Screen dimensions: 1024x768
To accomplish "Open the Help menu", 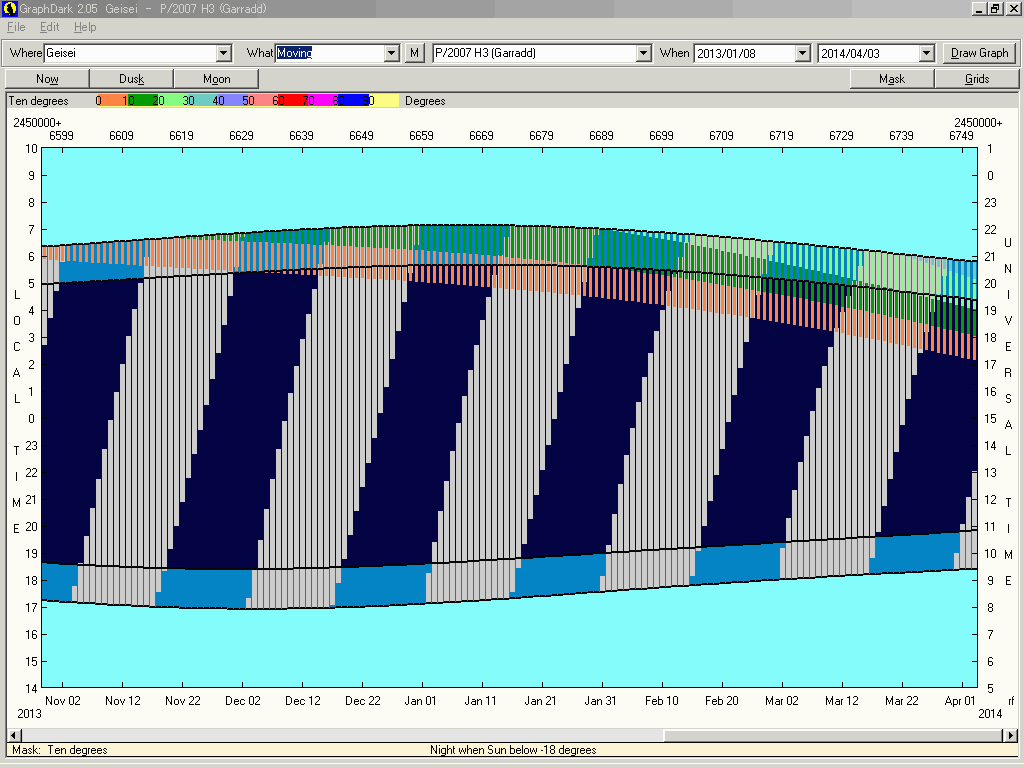I will (85, 27).
